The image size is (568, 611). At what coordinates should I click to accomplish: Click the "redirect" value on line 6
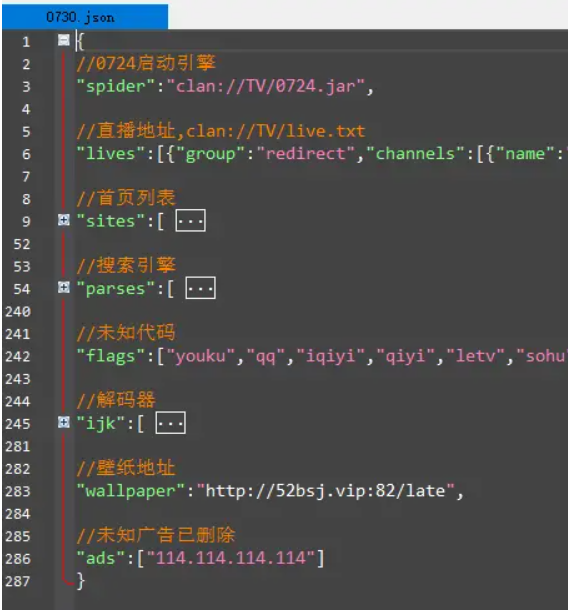point(305,154)
